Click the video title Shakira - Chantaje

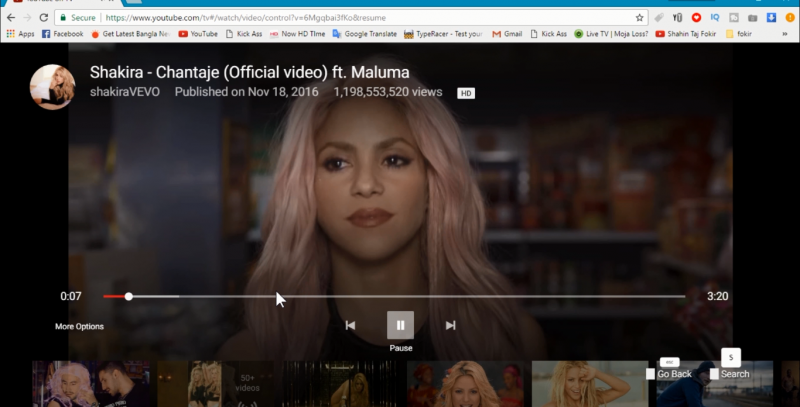[249, 72]
